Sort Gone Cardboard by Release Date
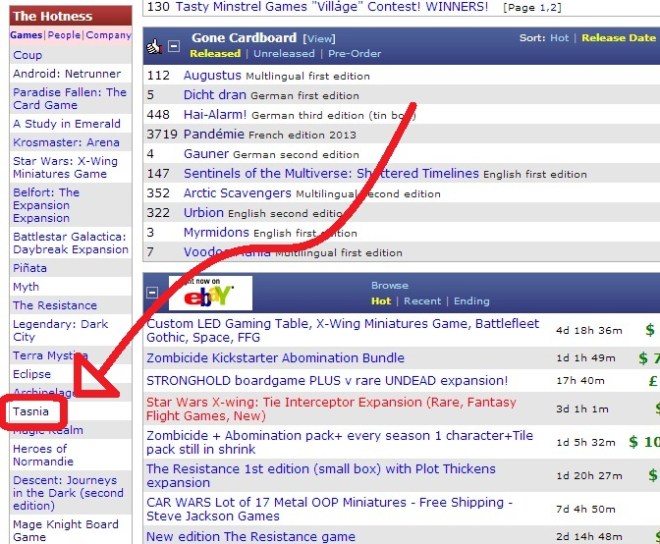The image size is (660, 544). [618, 38]
